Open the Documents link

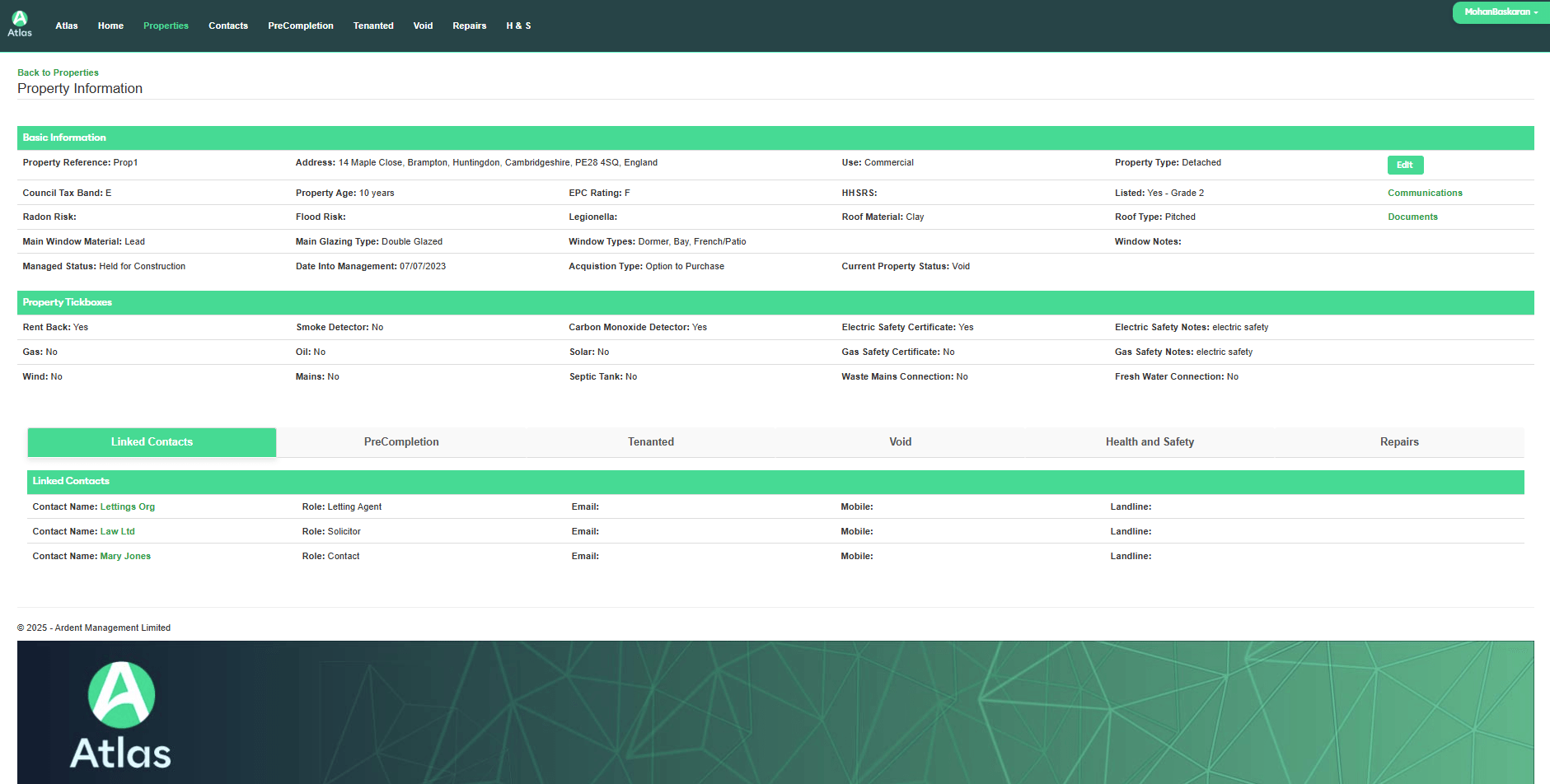click(1412, 217)
